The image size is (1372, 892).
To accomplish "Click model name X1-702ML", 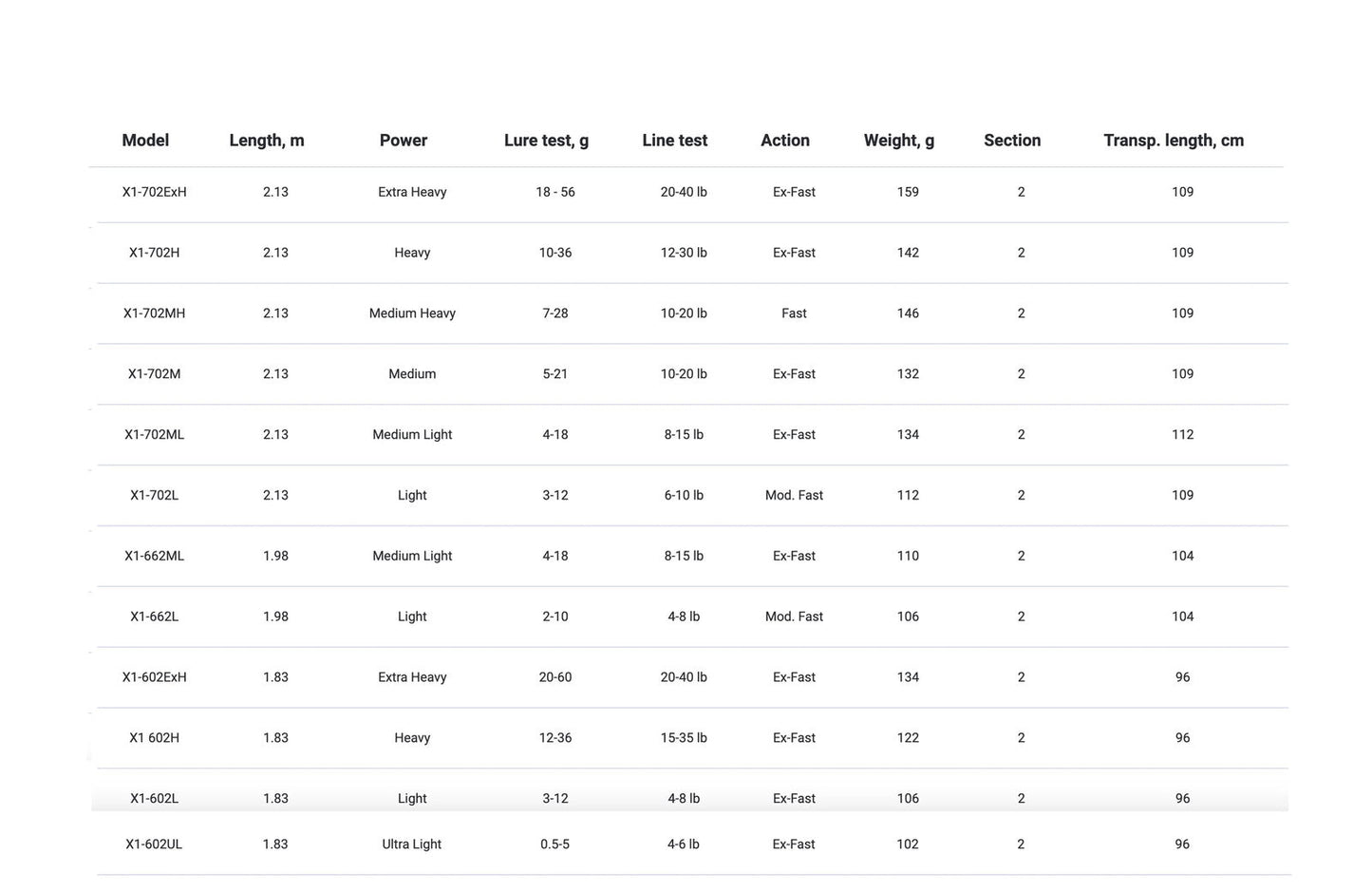I will tap(154, 435).
